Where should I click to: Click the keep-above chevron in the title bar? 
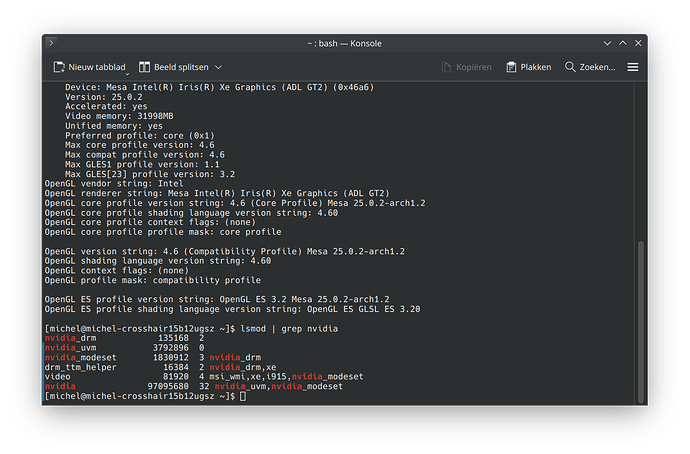point(623,43)
